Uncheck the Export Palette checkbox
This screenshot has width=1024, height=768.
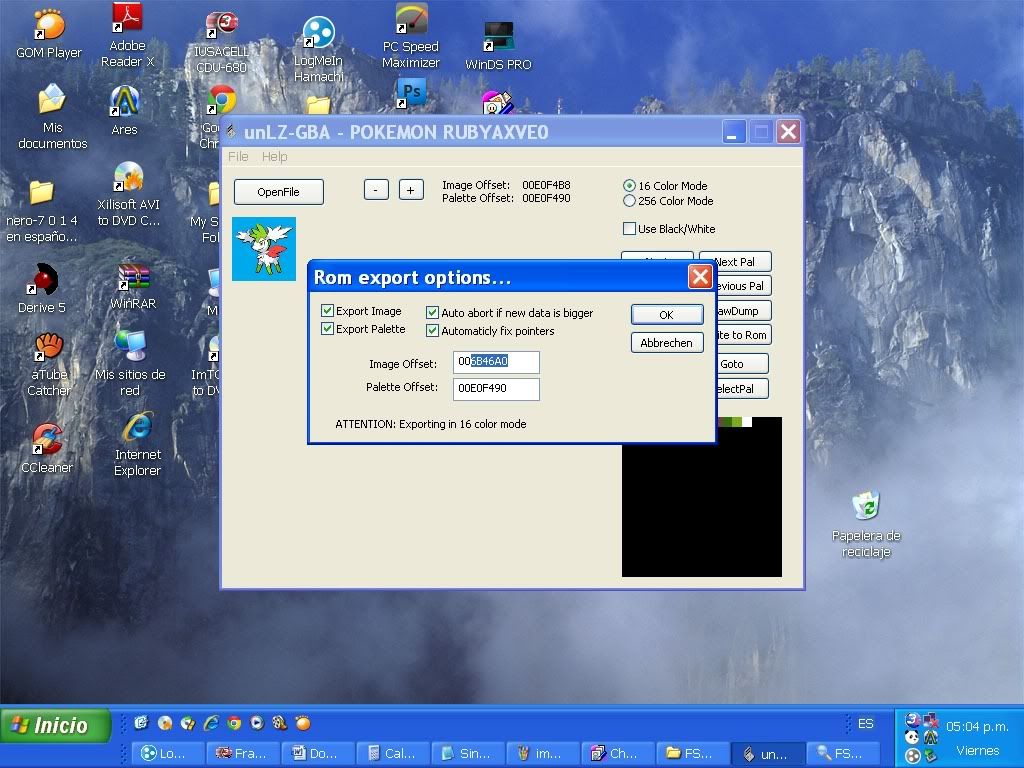(x=327, y=328)
